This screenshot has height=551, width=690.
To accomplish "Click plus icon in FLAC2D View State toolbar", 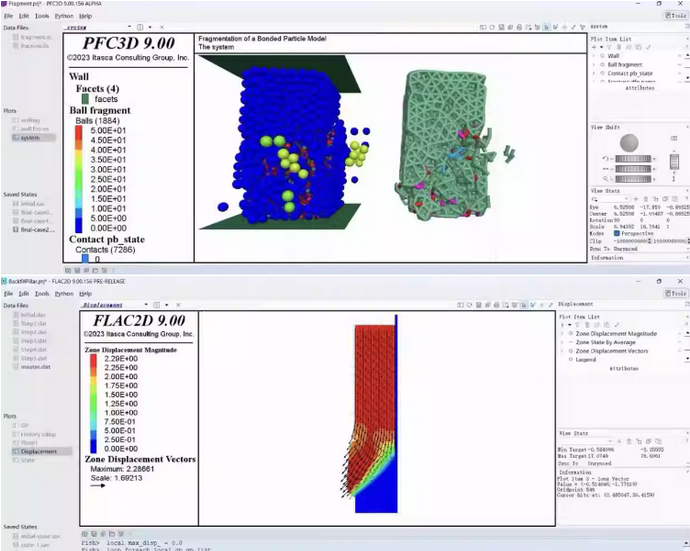I will pyautogui.click(x=619, y=441).
